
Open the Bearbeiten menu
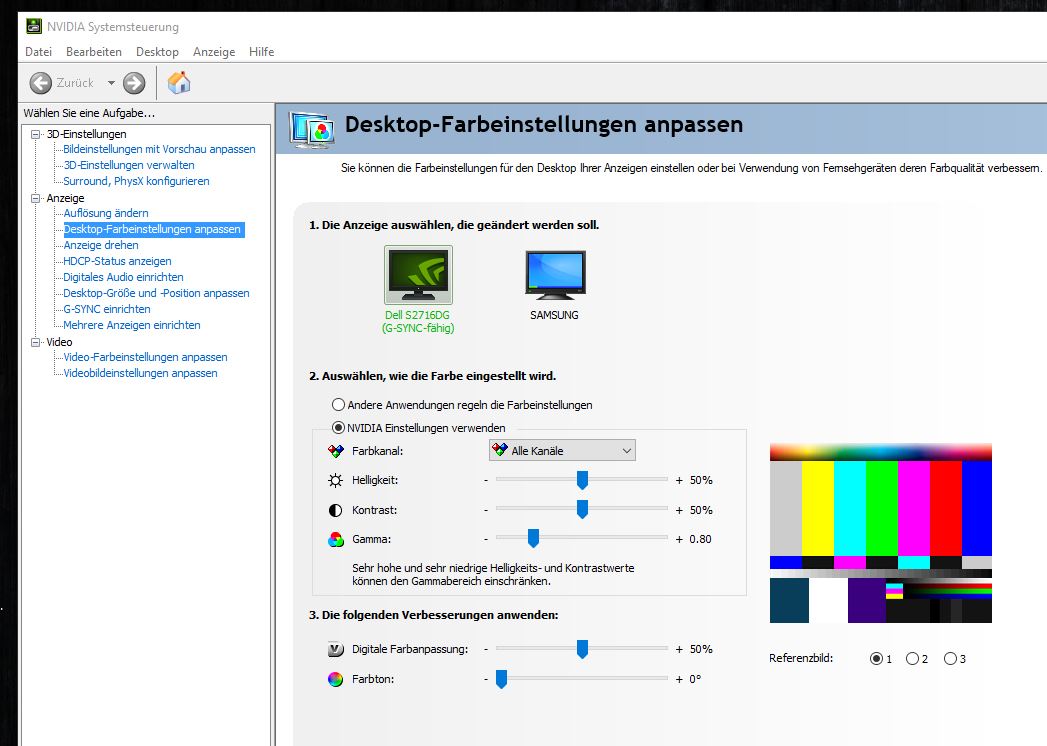pyautogui.click(x=93, y=51)
